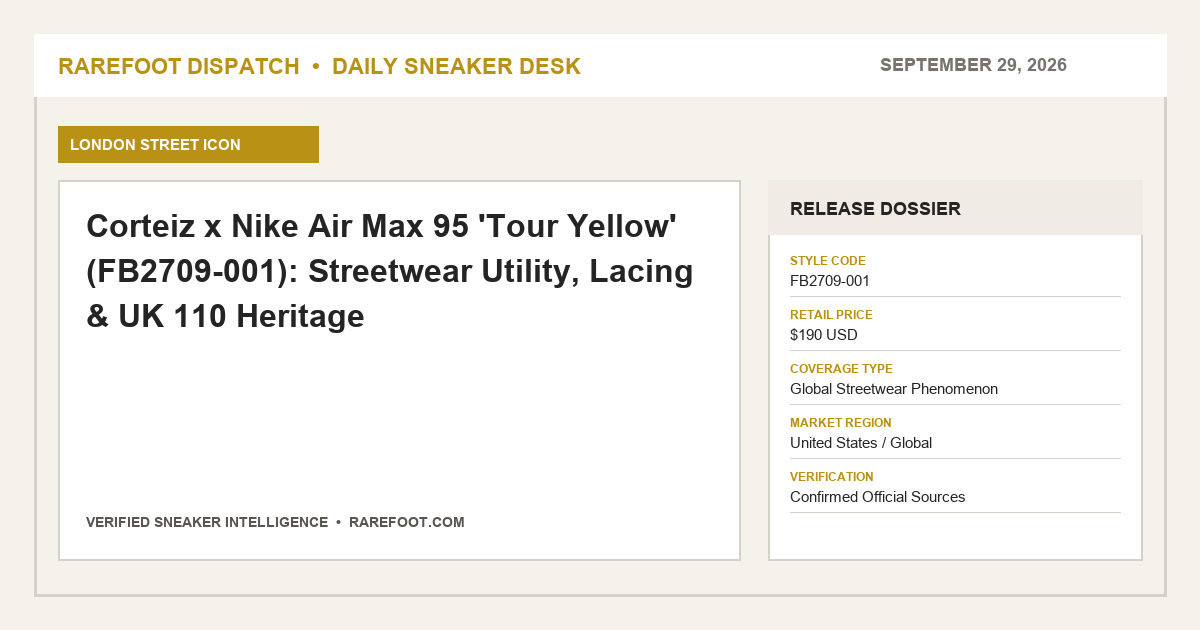Image resolution: width=1200 pixels, height=630 pixels.
Task: Click the bullet separator in the header
Action: tap(316, 67)
